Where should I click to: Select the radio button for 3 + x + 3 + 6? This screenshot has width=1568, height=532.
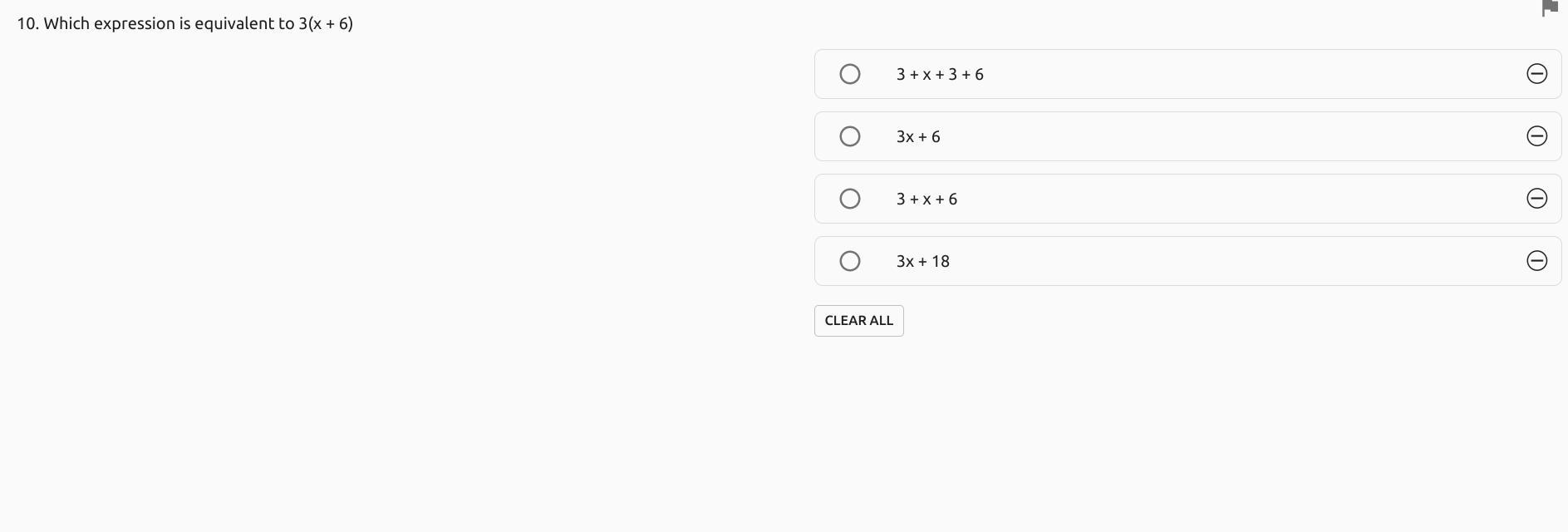tap(849, 74)
